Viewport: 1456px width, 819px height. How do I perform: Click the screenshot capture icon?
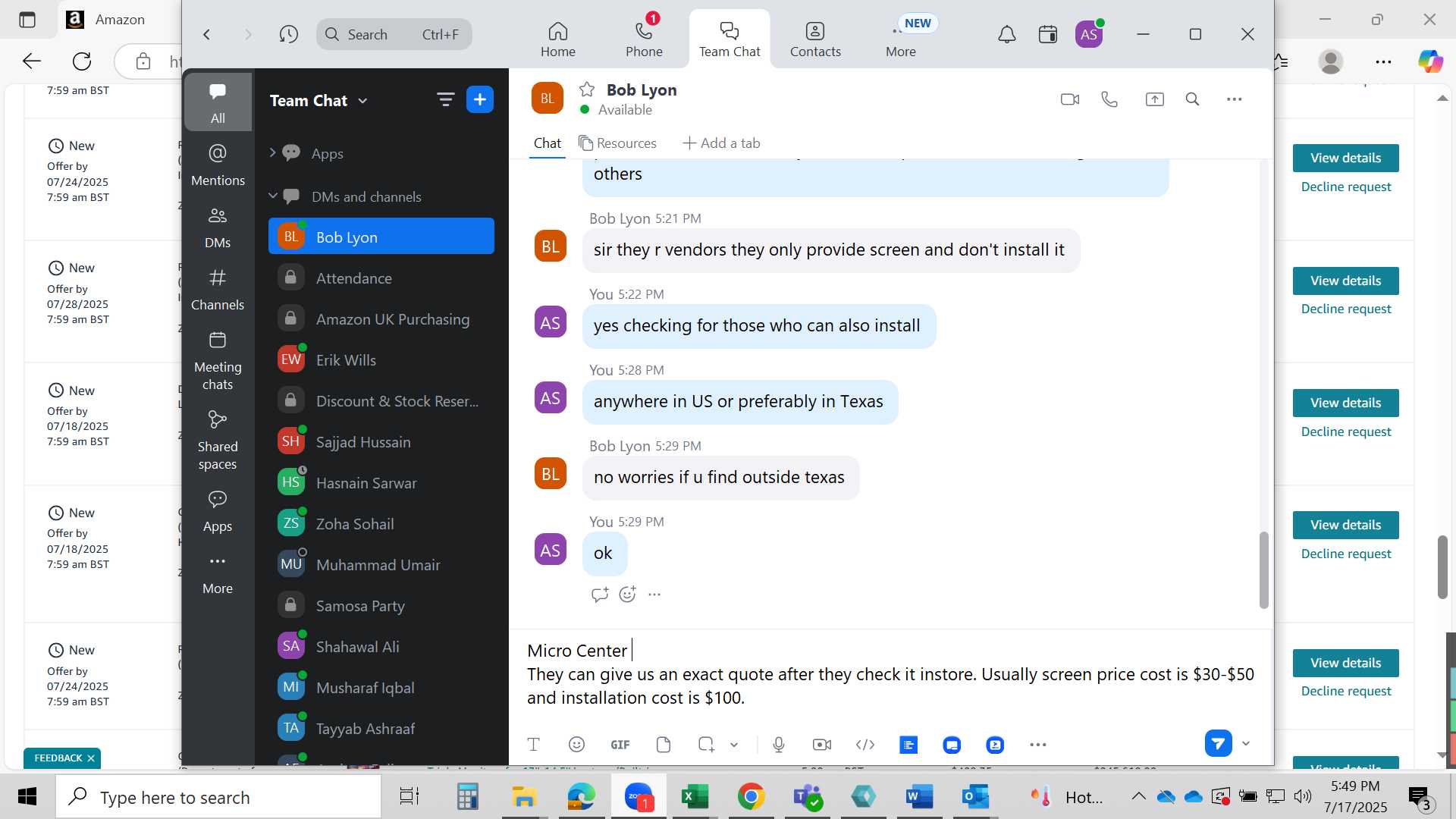[x=706, y=745]
